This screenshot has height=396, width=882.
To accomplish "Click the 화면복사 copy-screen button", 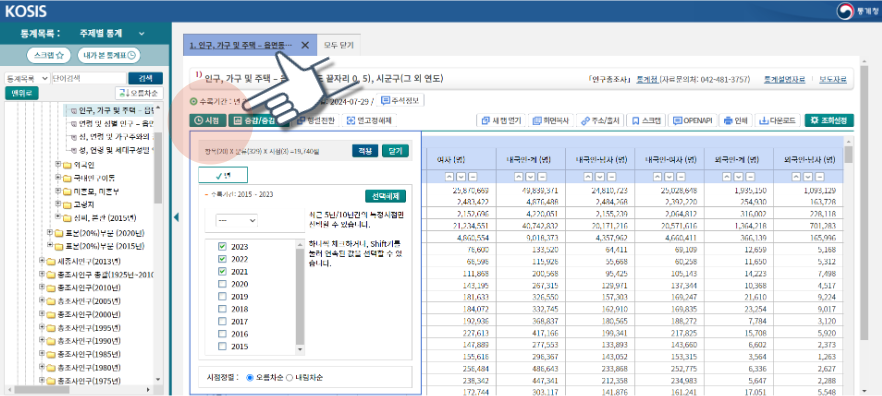I will (551, 120).
